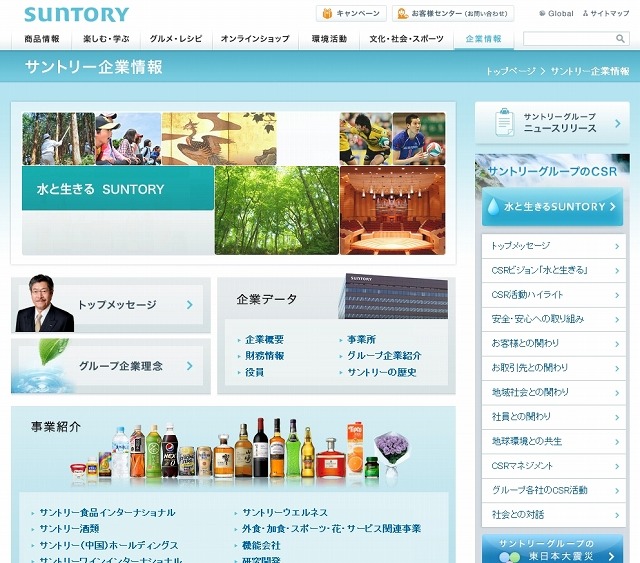Open the サントリーウエルネス link
The width and height of the screenshot is (640, 563).
click(285, 513)
